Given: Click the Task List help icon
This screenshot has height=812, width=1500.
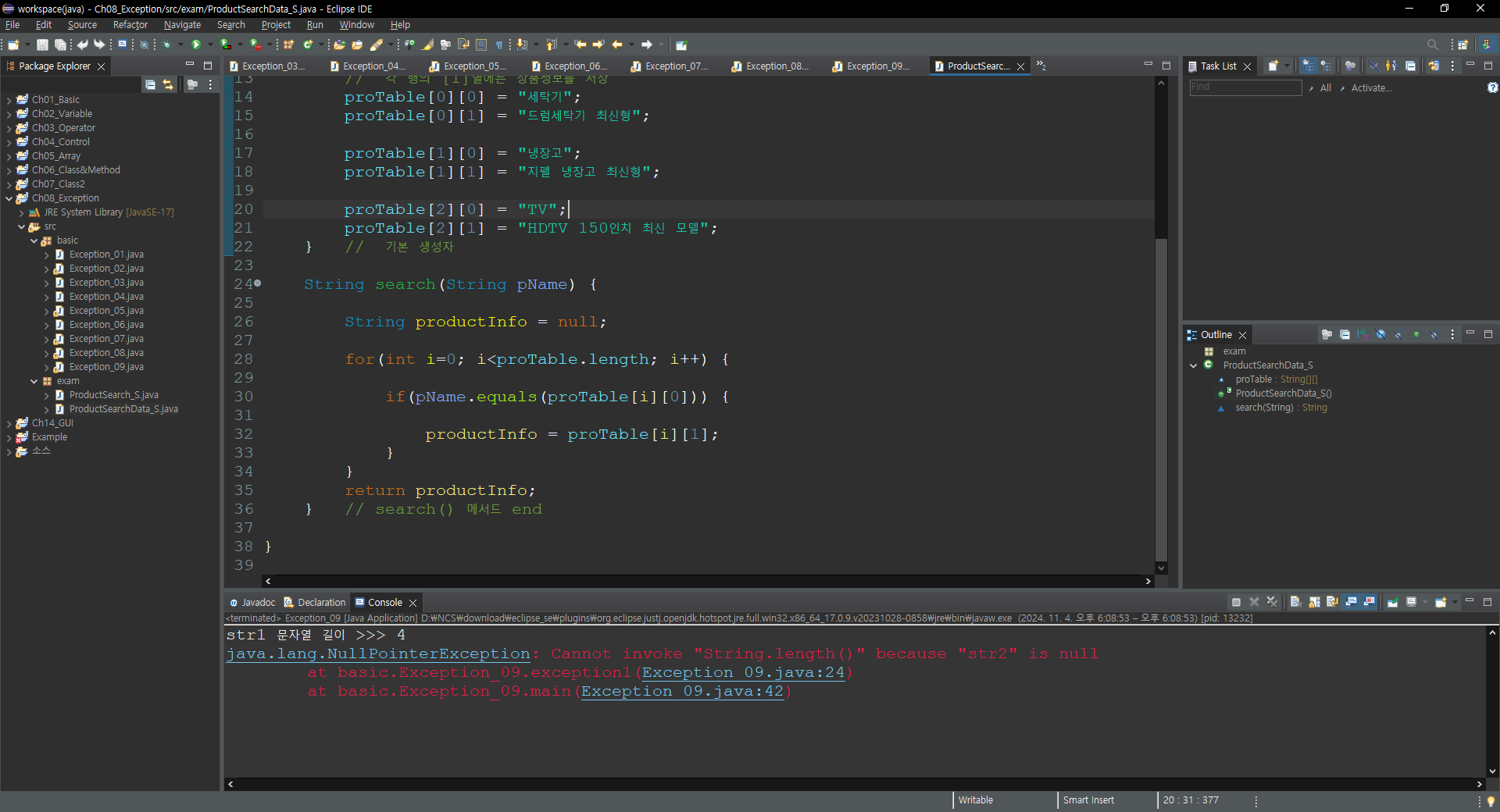Looking at the screenshot, I should click(1492, 87).
